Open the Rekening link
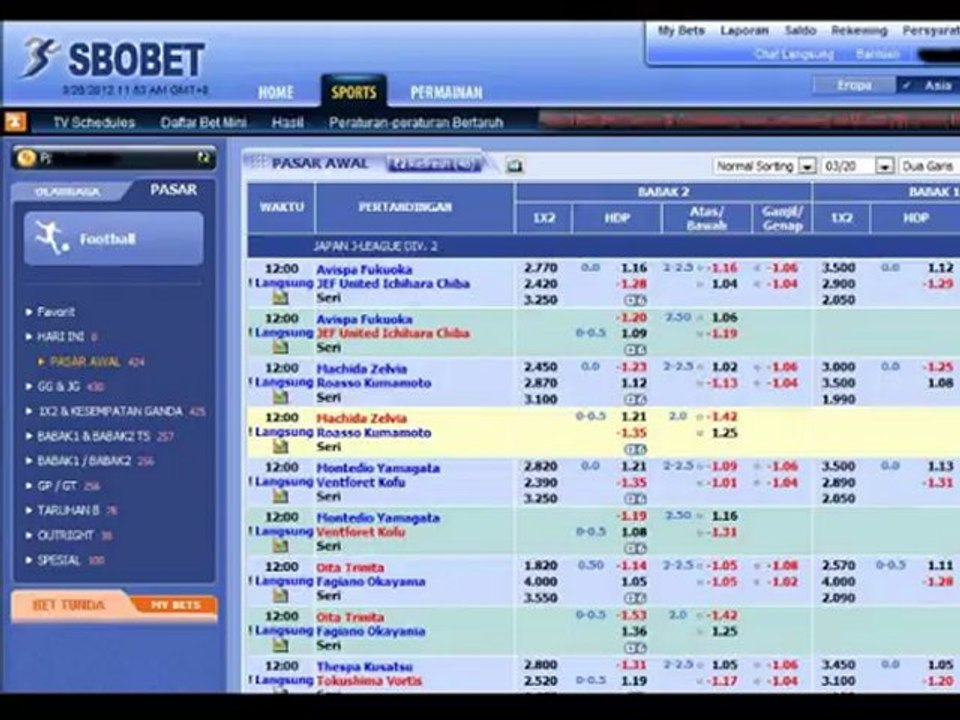This screenshot has height=720, width=960. pyautogui.click(x=859, y=31)
